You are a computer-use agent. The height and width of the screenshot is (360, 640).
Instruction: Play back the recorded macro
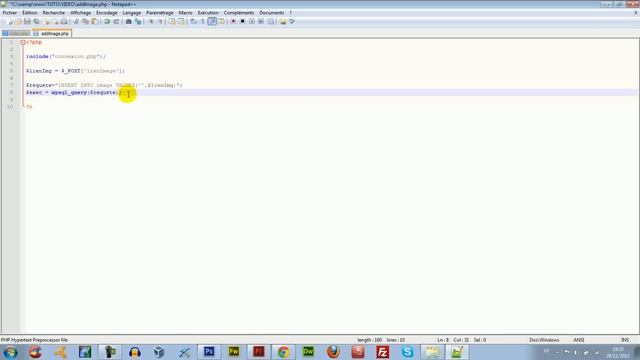252,21
